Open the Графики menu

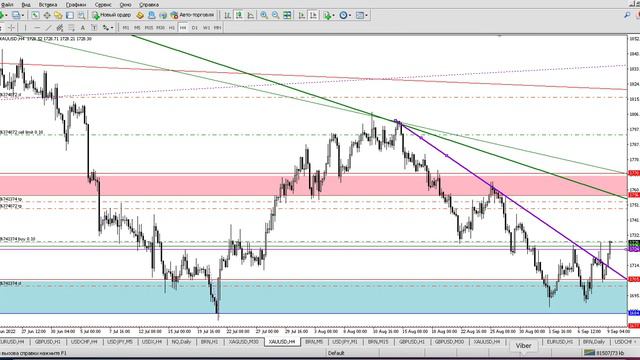tap(76, 4)
